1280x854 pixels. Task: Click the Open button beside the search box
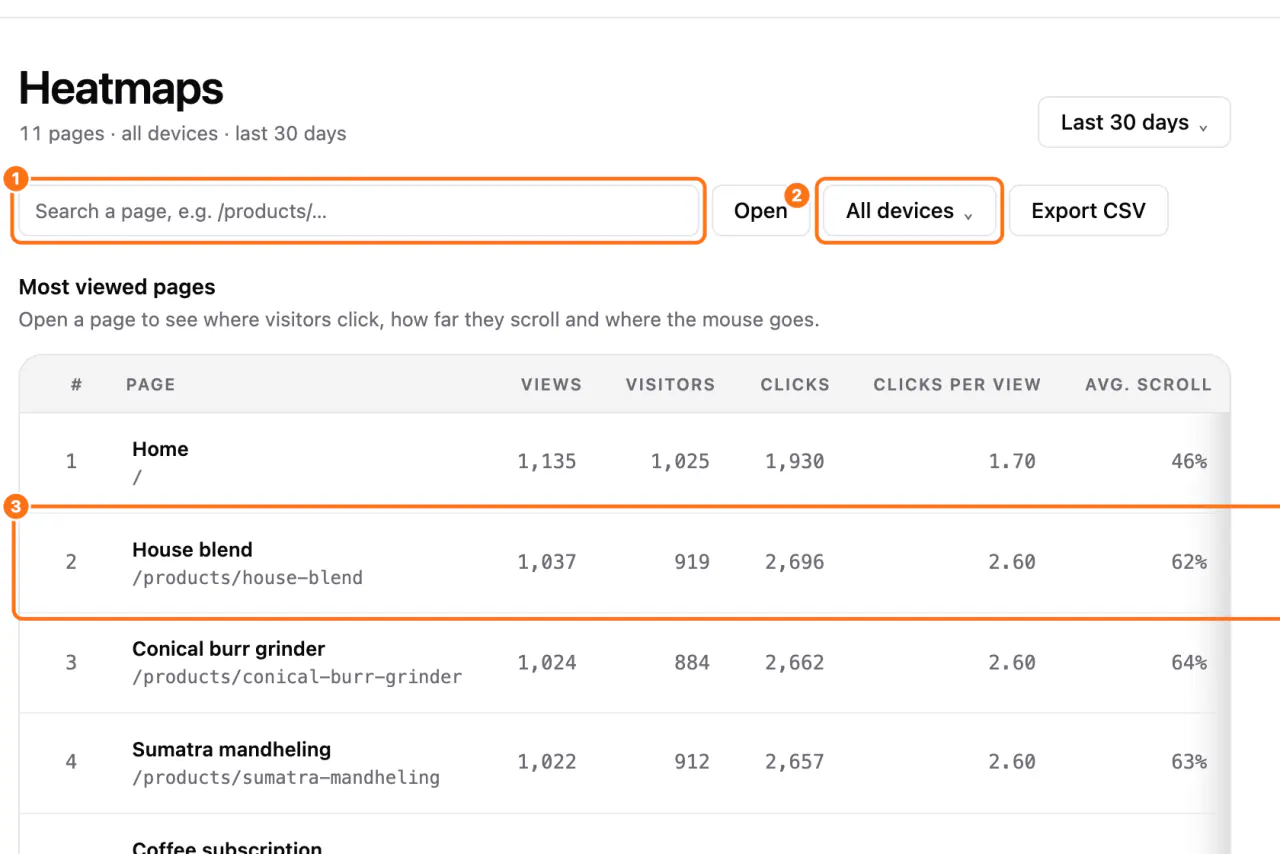(760, 211)
